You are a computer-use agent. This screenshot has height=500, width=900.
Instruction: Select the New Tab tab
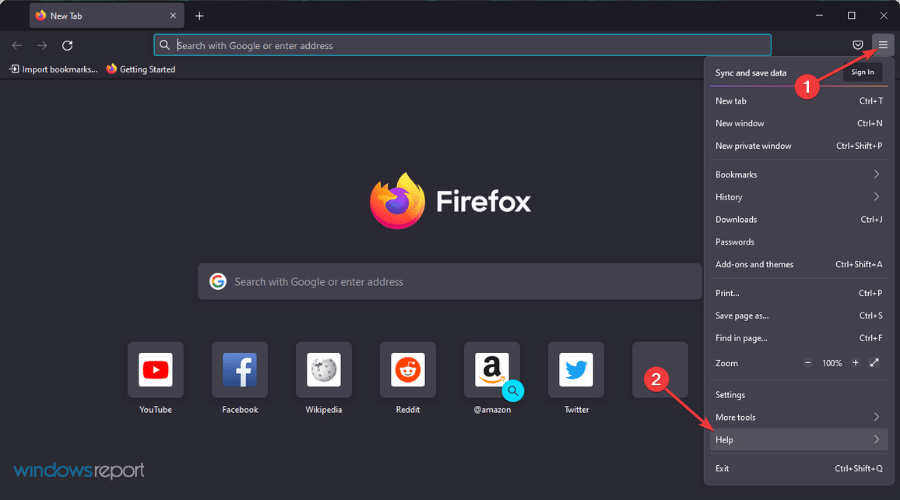click(x=107, y=15)
